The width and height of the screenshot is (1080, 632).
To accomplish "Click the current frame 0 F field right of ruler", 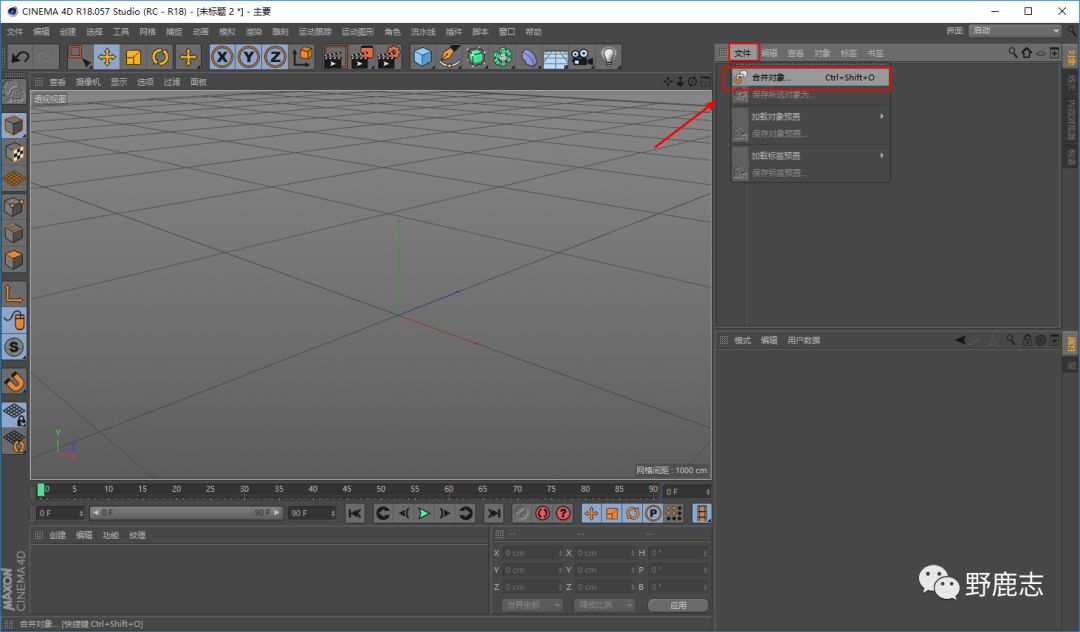I will pos(686,492).
